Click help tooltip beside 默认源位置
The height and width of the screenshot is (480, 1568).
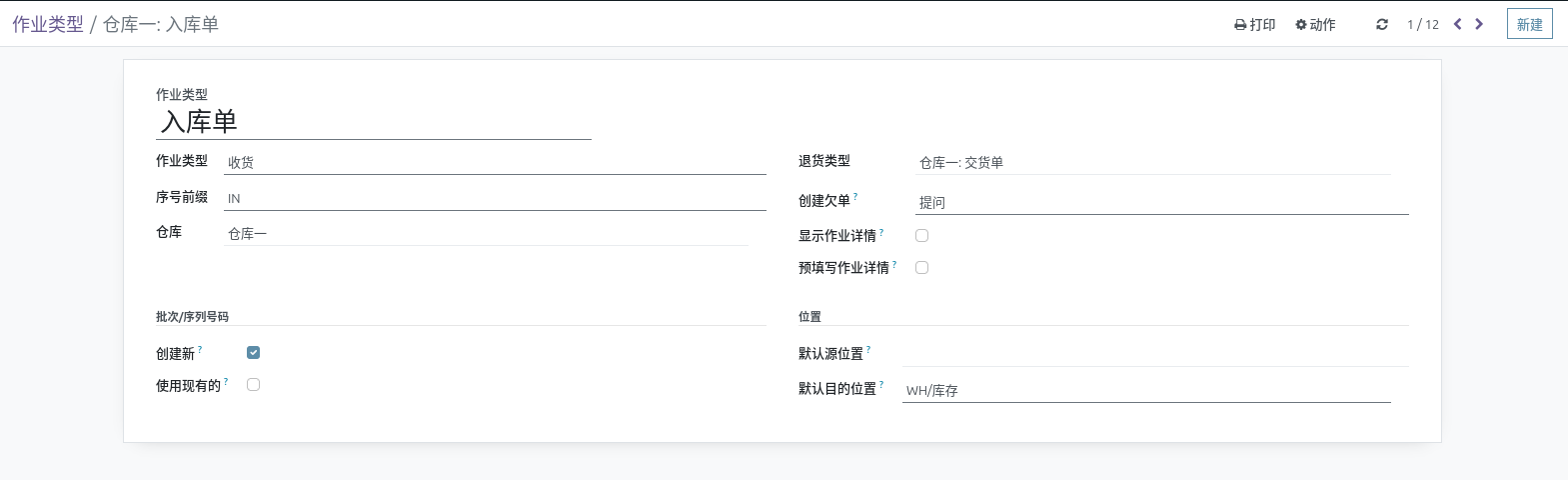pyautogui.click(x=868, y=350)
